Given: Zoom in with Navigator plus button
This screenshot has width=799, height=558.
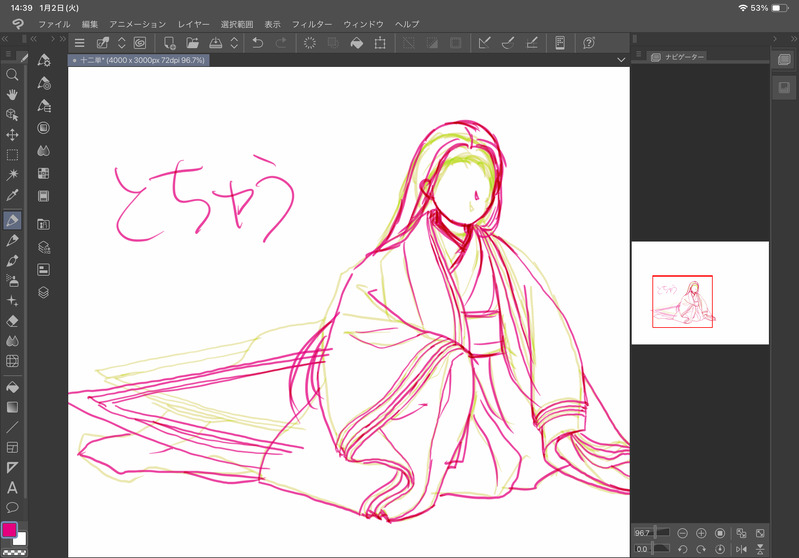Looking at the screenshot, I should coord(701,533).
